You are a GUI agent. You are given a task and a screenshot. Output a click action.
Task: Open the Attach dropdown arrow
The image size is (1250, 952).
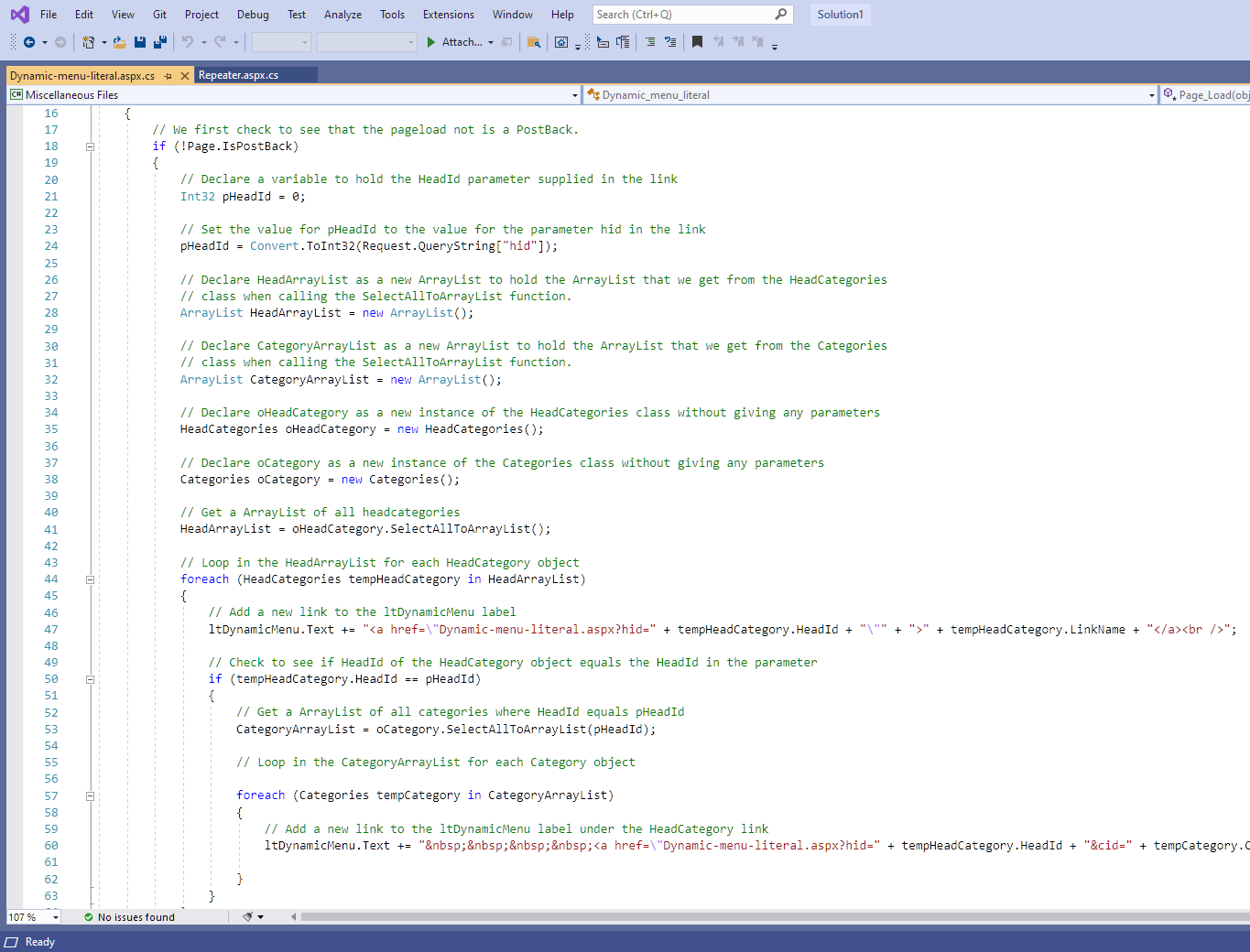click(x=491, y=42)
